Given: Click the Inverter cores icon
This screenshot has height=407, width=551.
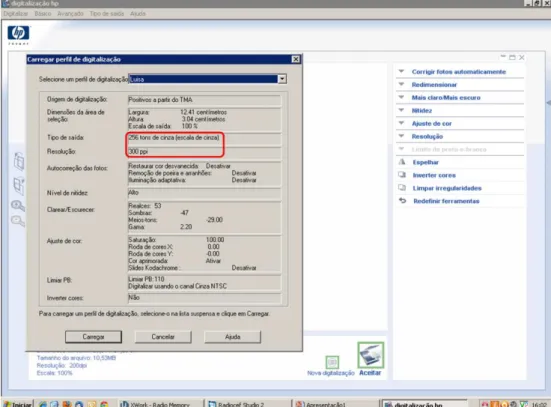Looking at the screenshot, I should (x=402, y=175).
